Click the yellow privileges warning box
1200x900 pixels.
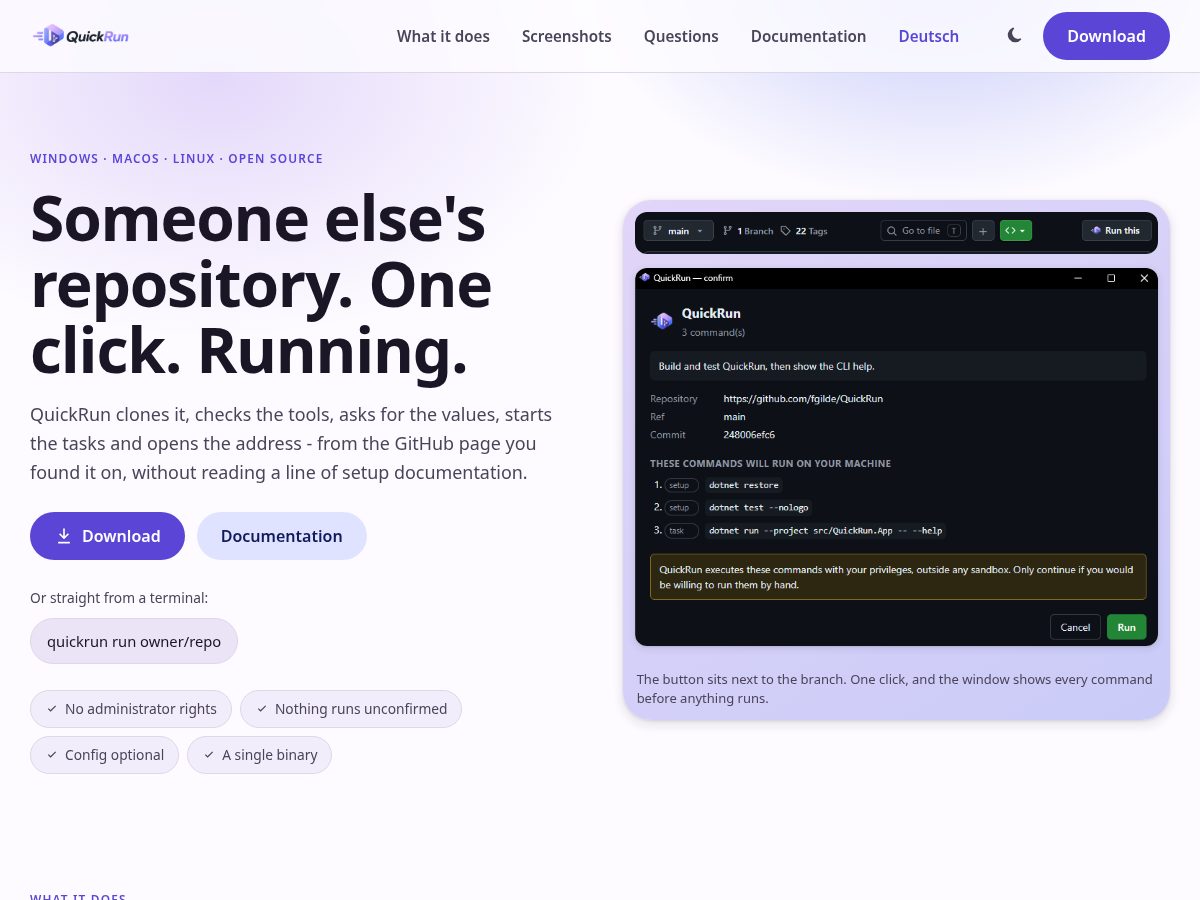click(x=898, y=577)
